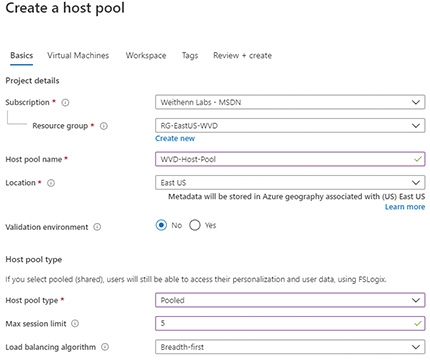
Task: Open the Load balancing algorithm dropdown
Action: coord(290,347)
